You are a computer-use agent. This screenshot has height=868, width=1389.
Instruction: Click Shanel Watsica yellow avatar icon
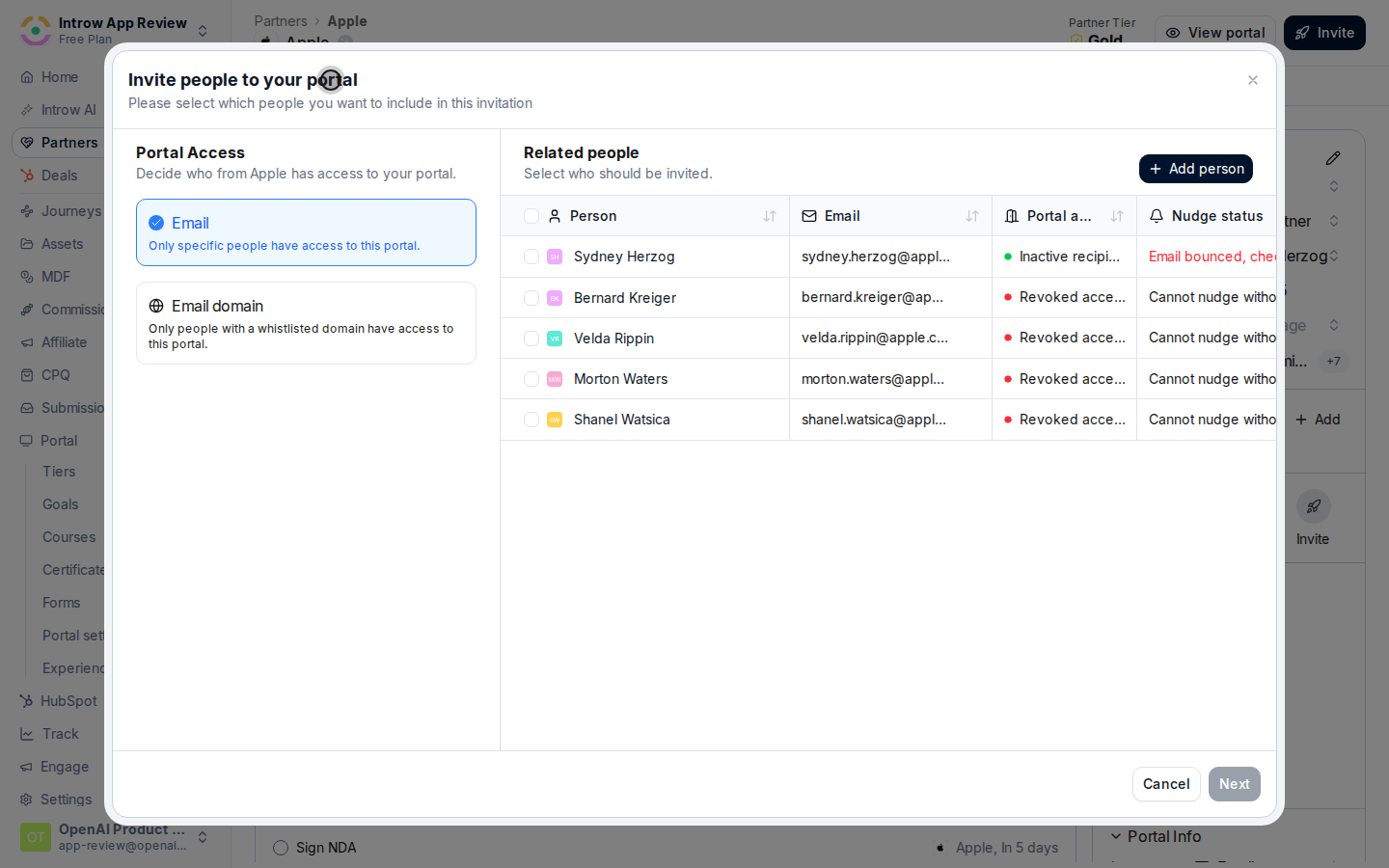tap(555, 420)
